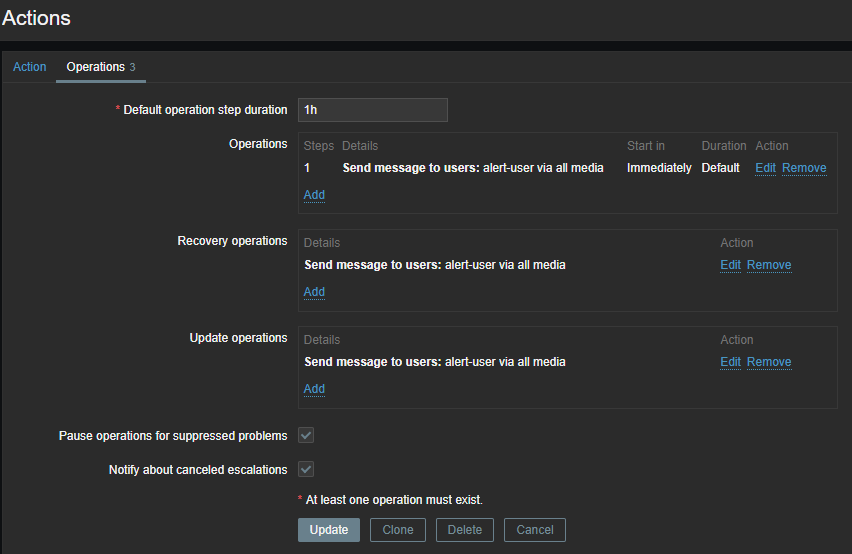Edit the recovery operation entry
The height and width of the screenshot is (554, 852).
pyautogui.click(x=730, y=265)
